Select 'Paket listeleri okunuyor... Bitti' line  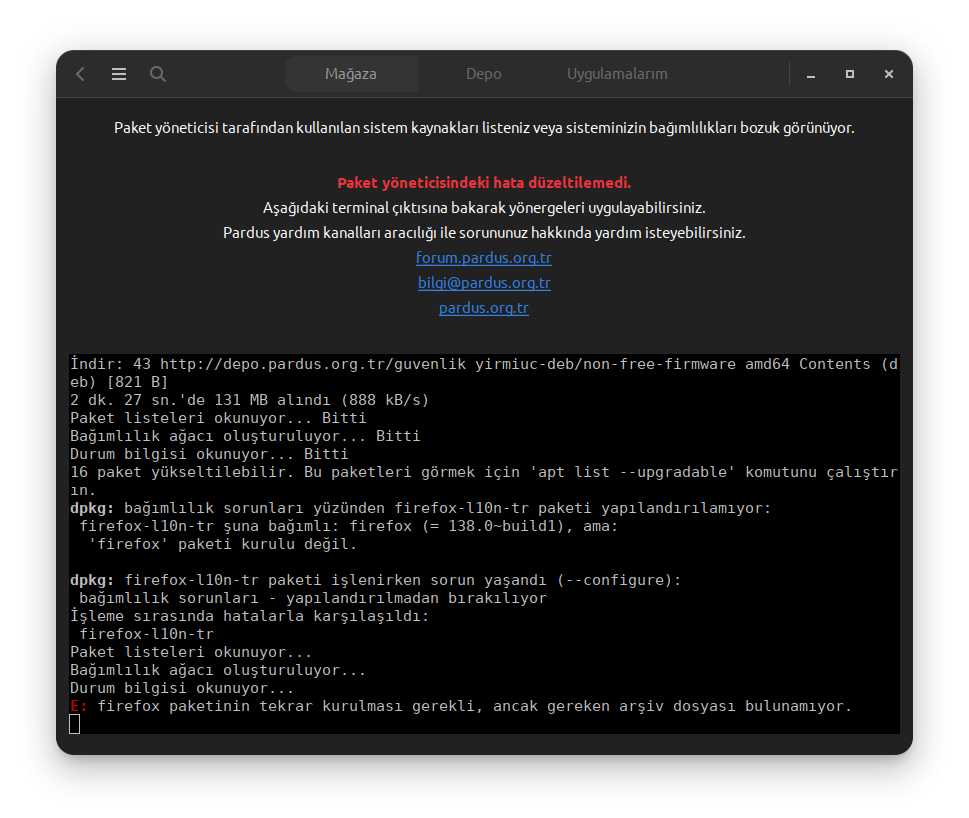pyautogui.click(x=218, y=418)
